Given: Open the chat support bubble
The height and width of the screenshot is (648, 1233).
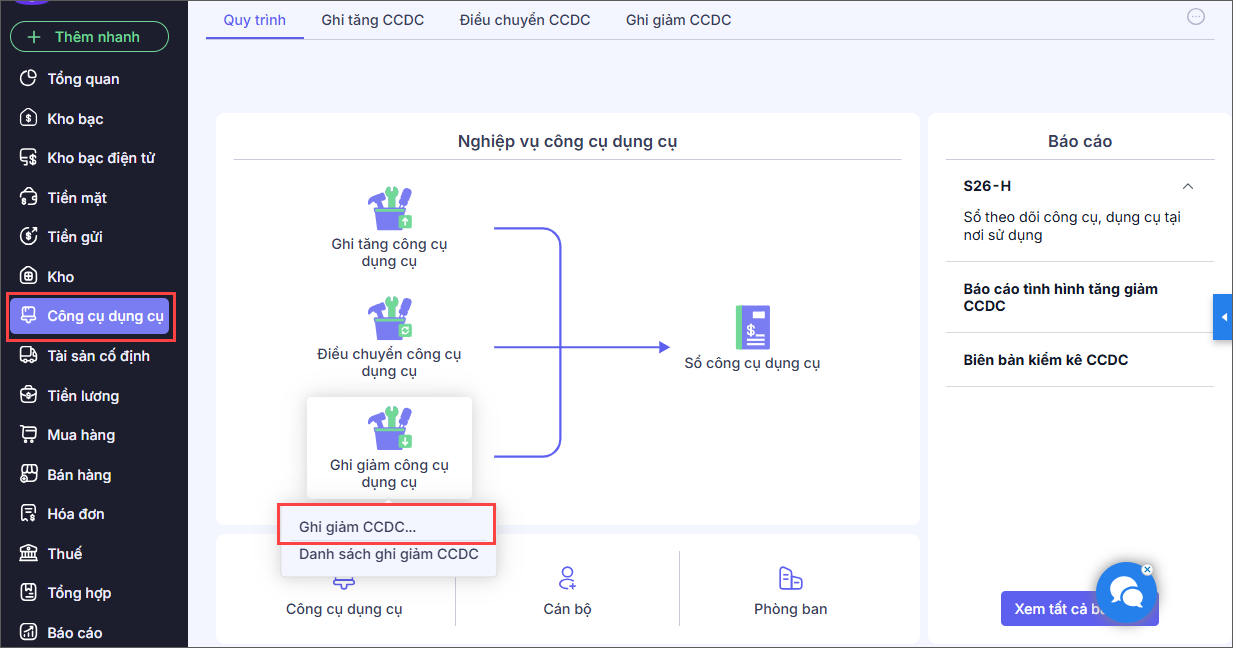Looking at the screenshot, I should (x=1126, y=594).
